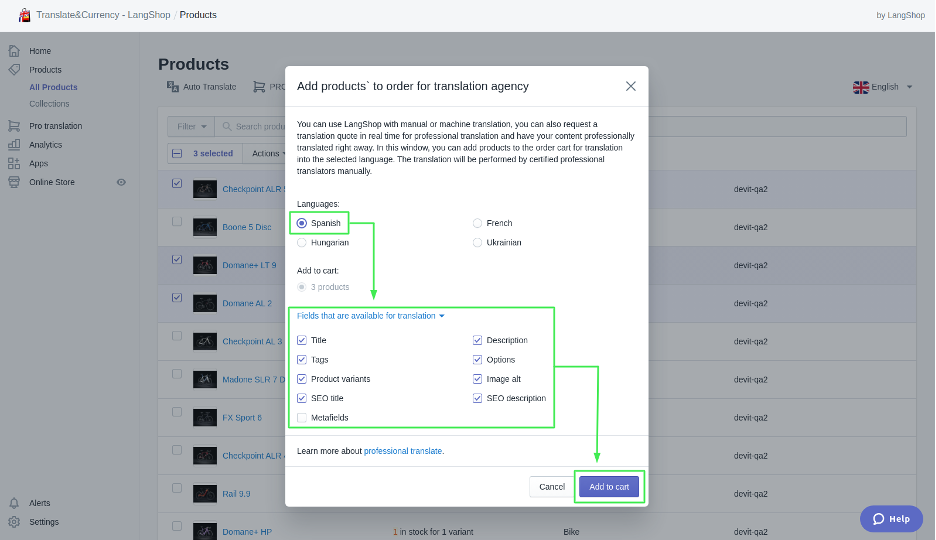
Task: Uncheck the Tags field checkbox
Action: [x=302, y=360]
